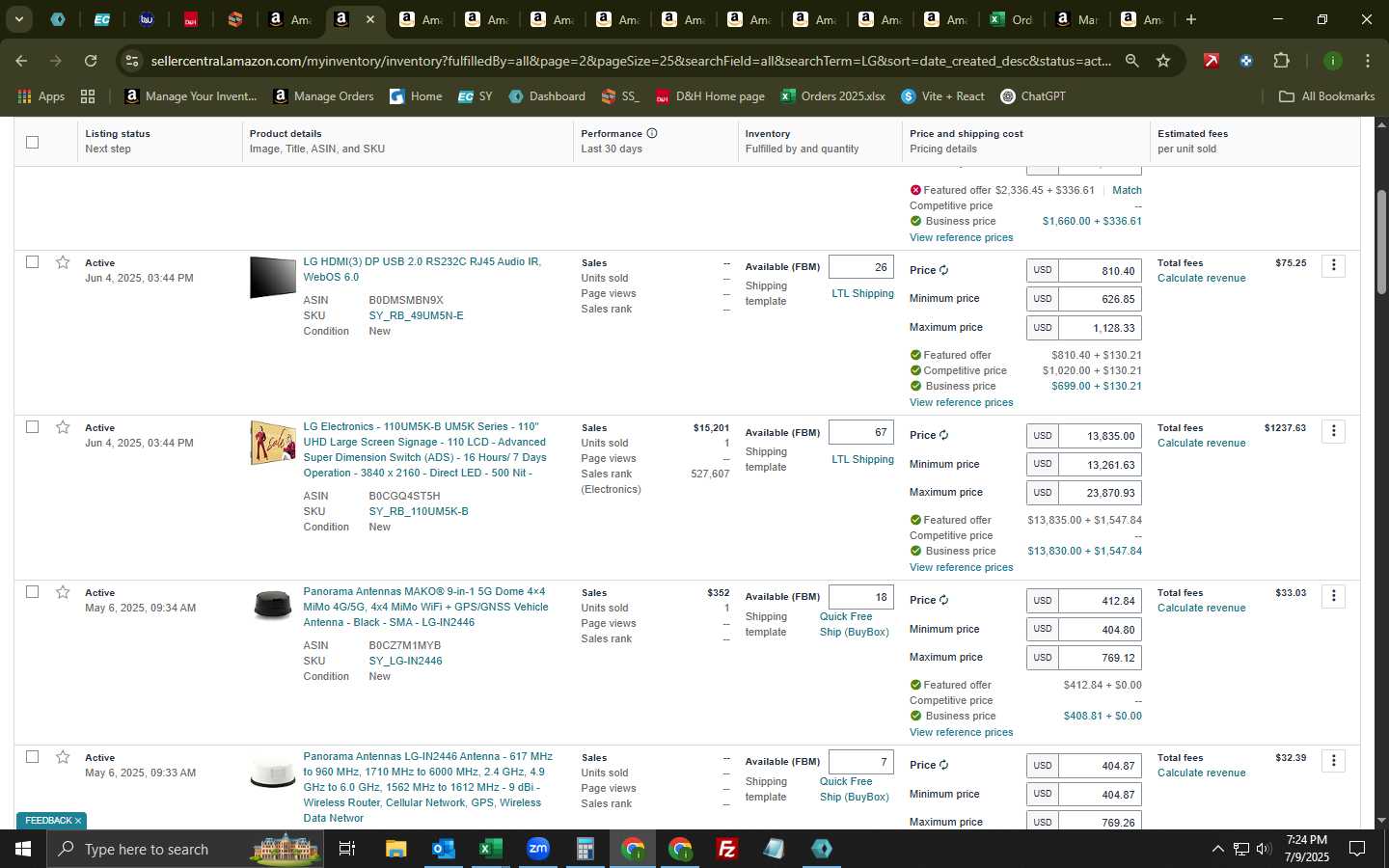This screenshot has width=1389, height=868.
Task: Open the Chrome three-dot menu
Action: pyautogui.click(x=1368, y=61)
